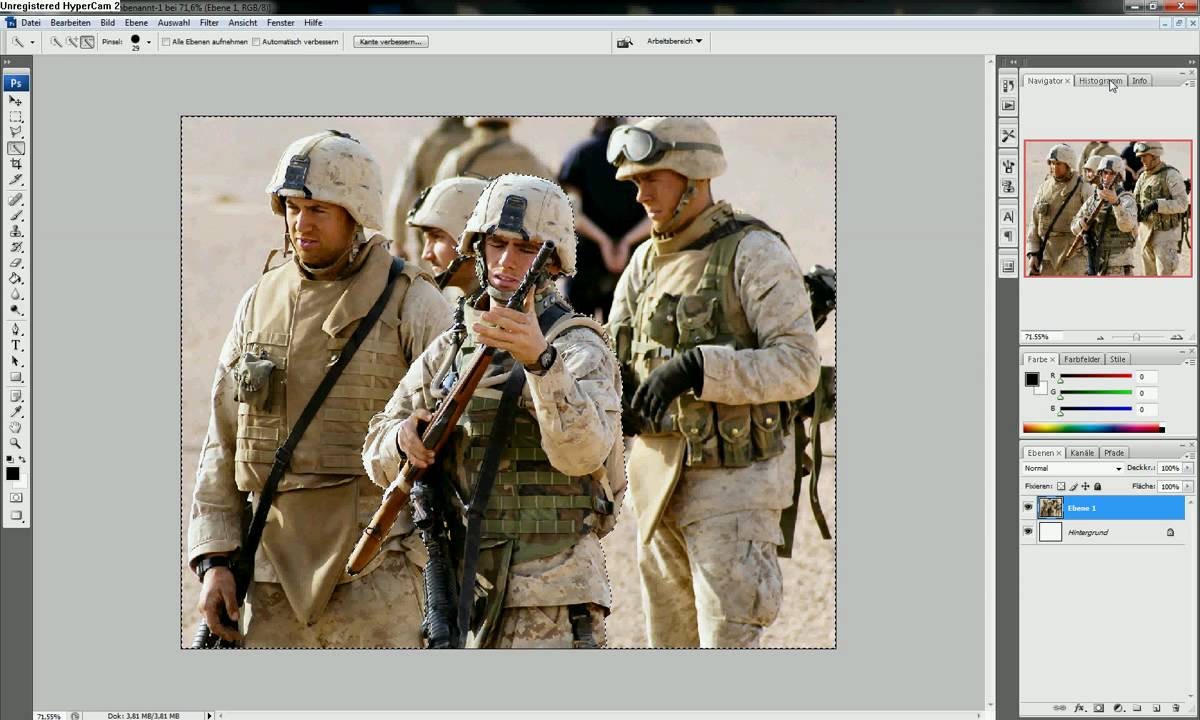Click the subtract from selection mode icon

point(88,42)
